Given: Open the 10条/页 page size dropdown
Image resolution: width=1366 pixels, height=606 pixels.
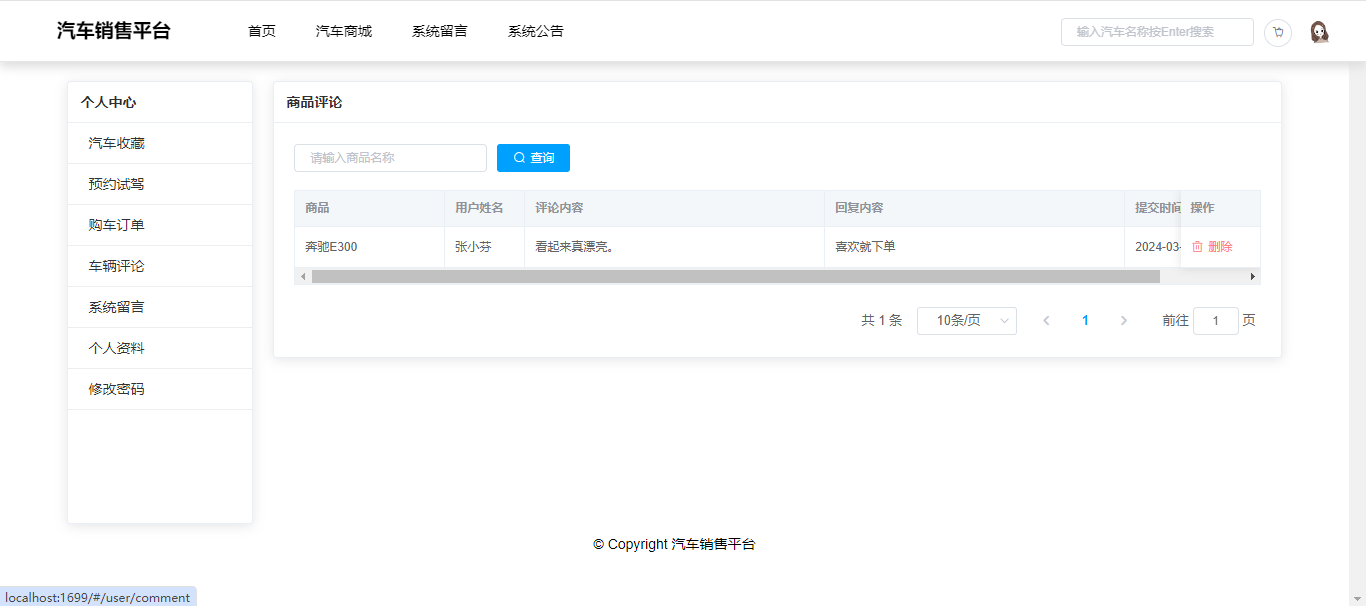Looking at the screenshot, I should (966, 321).
